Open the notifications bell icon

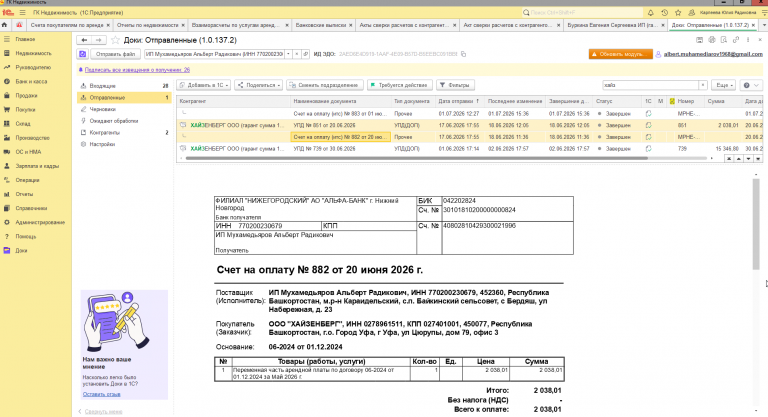(x=650, y=13)
